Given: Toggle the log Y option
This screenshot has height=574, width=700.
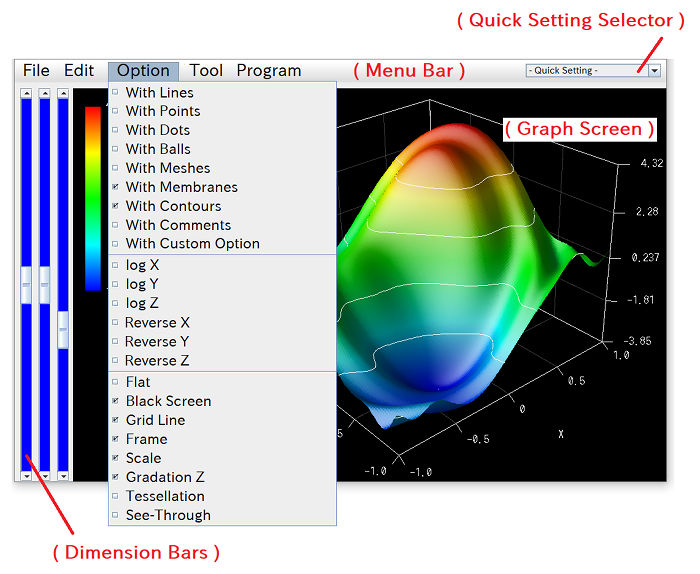Looking at the screenshot, I should point(222,284).
